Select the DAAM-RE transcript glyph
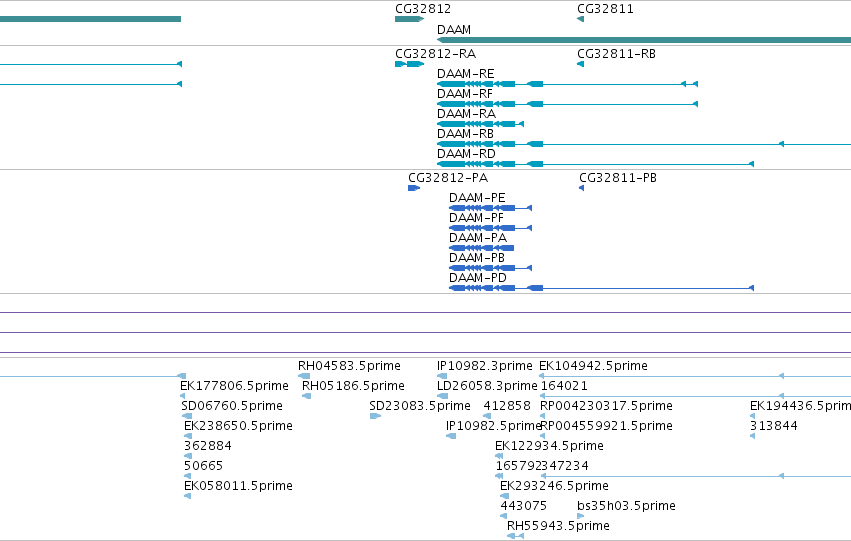 pyautogui.click(x=567, y=84)
